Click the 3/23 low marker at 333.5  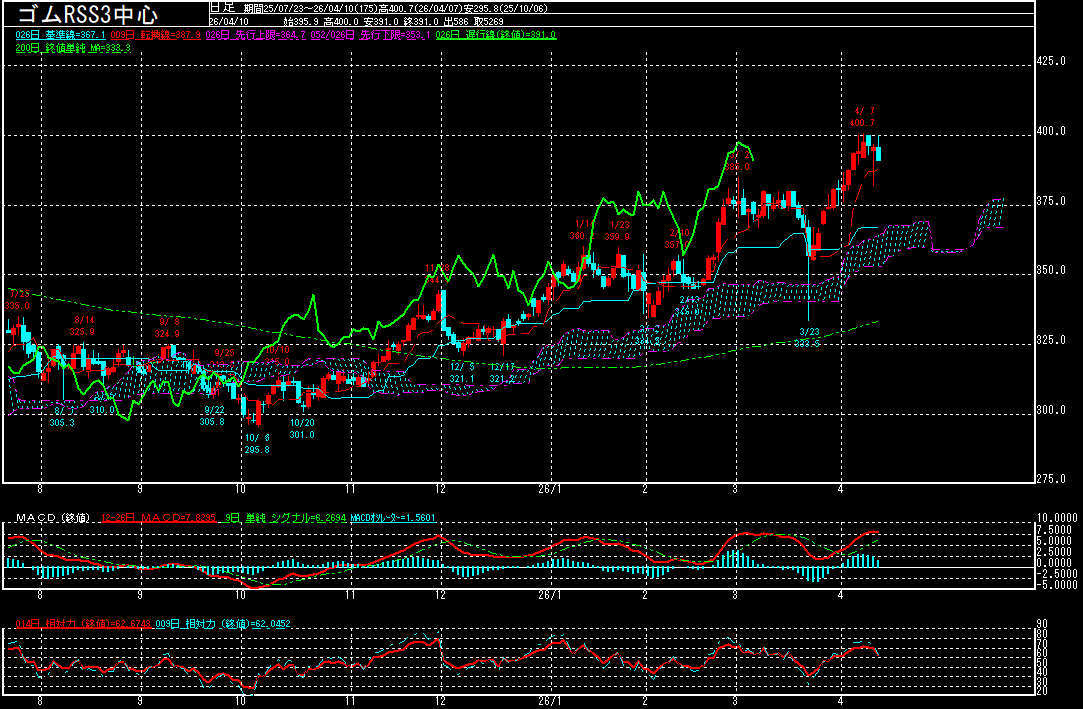click(808, 337)
